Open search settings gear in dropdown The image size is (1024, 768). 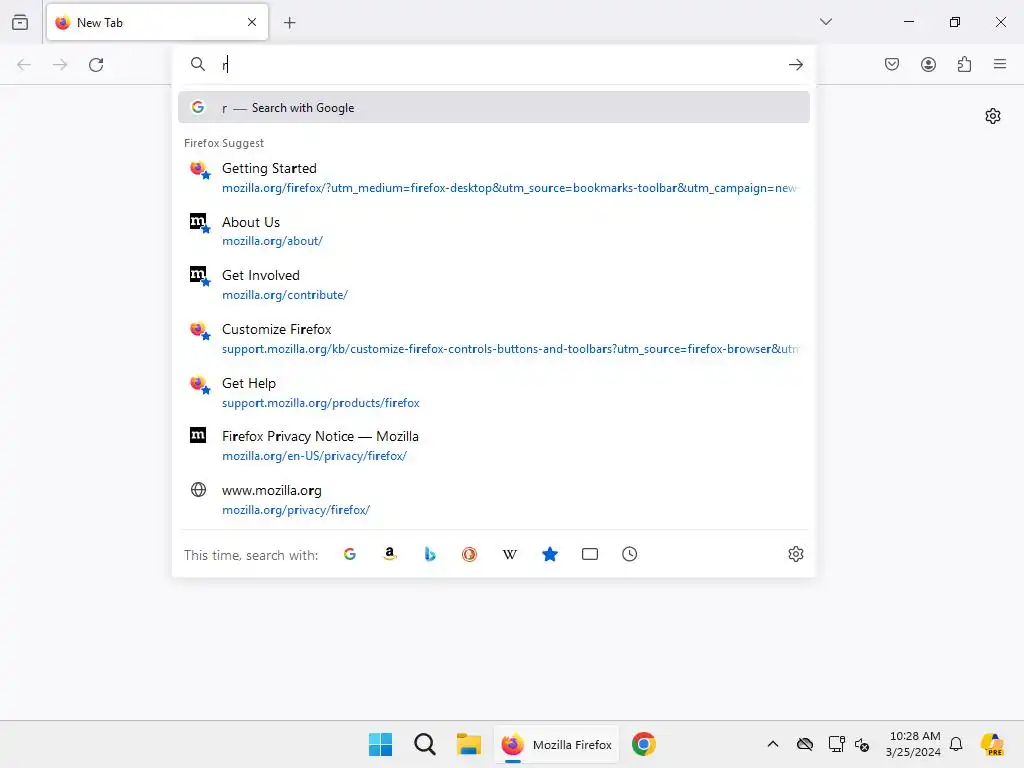click(x=795, y=554)
